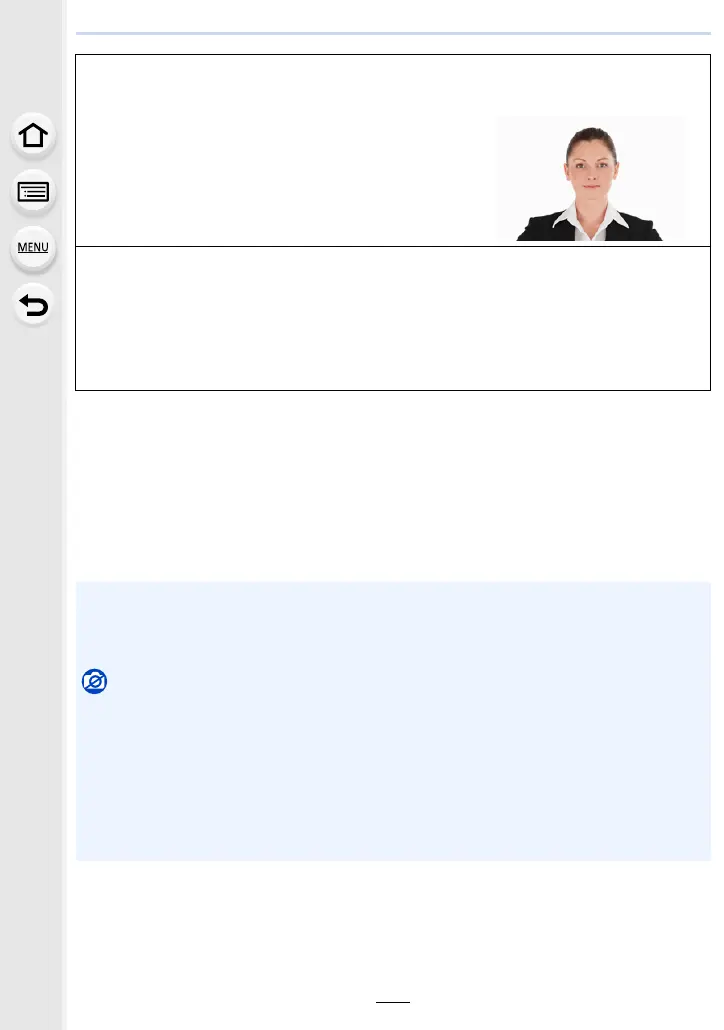Click the blue not-available camera icon
724x1030 pixels.
(x=95, y=681)
